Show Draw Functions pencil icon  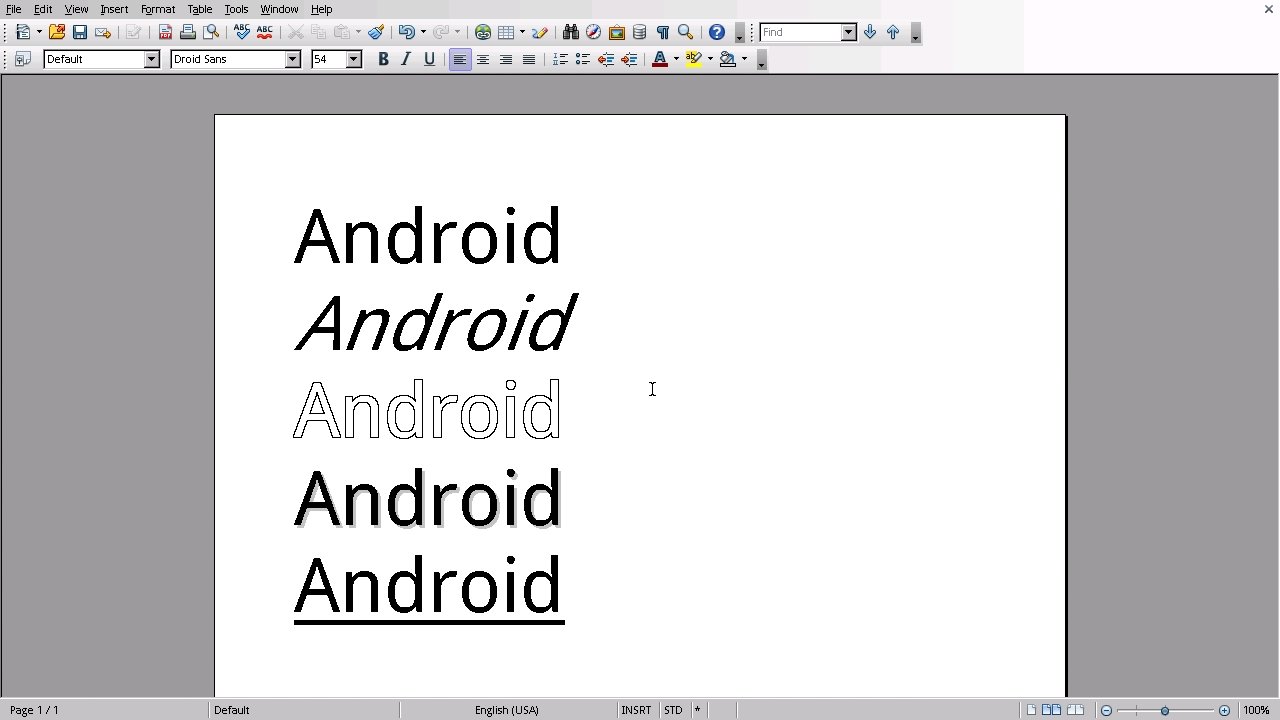pos(540,32)
